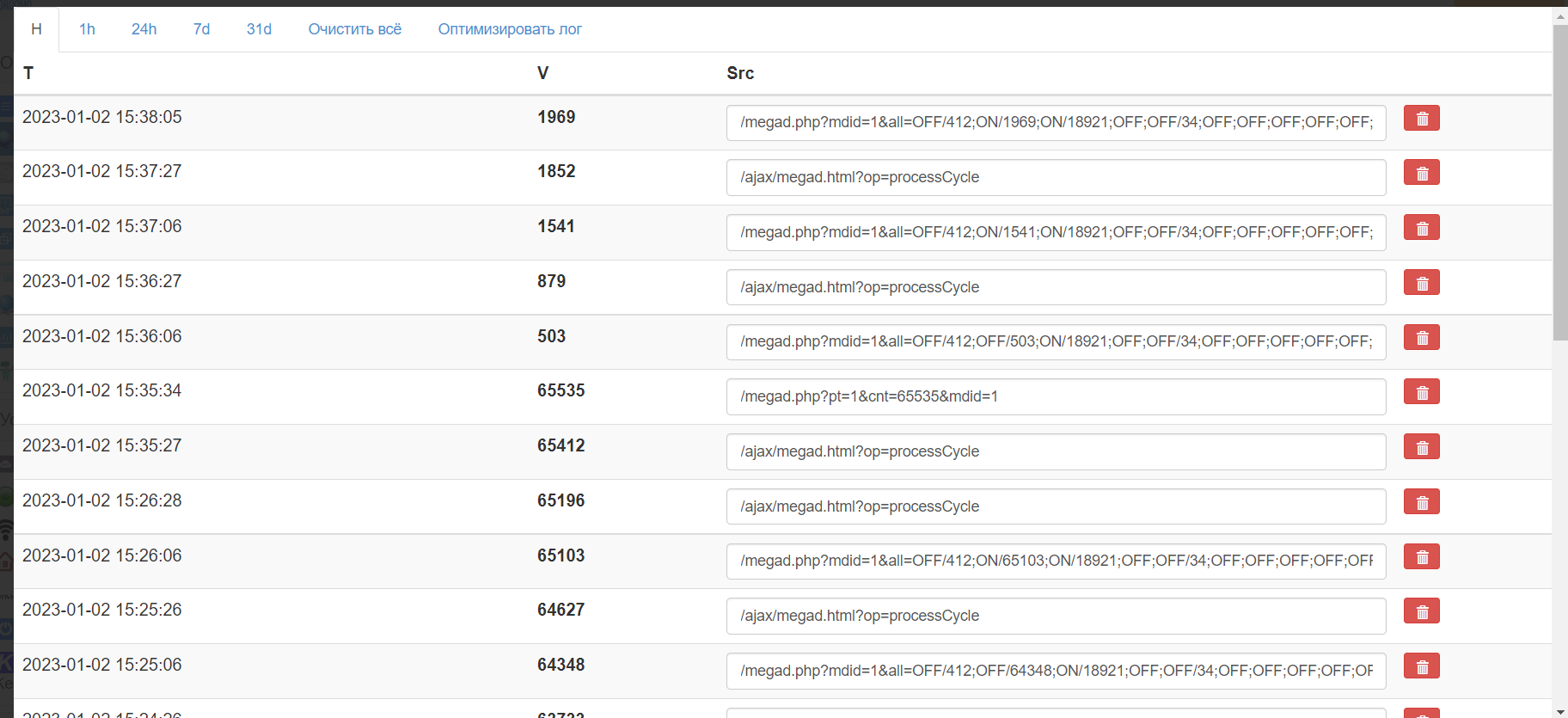Open the 1h period tab
Image resolution: width=1568 pixels, height=718 pixels.
click(x=87, y=29)
